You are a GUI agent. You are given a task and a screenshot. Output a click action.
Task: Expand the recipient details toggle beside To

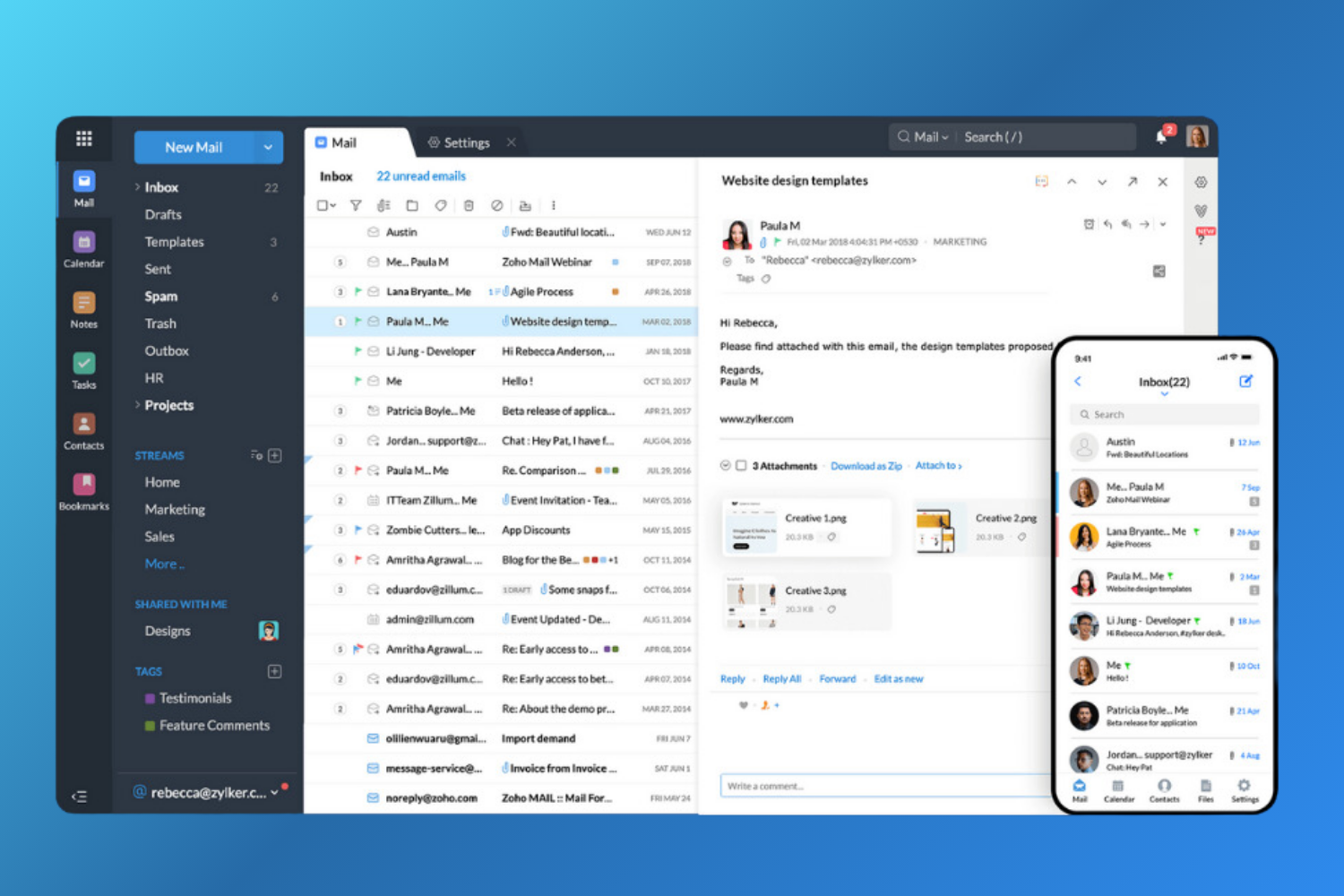point(727,261)
